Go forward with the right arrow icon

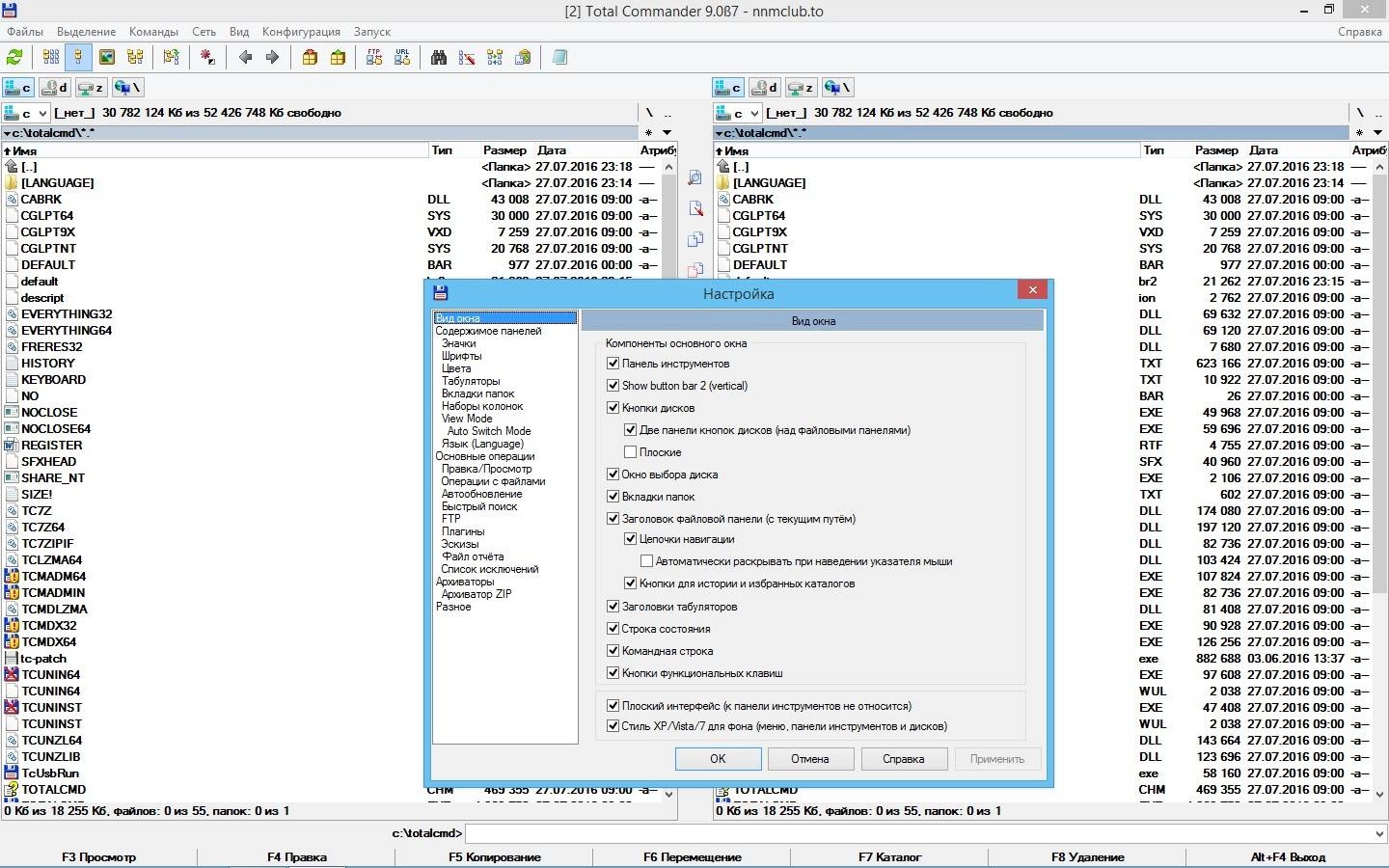coord(273,57)
